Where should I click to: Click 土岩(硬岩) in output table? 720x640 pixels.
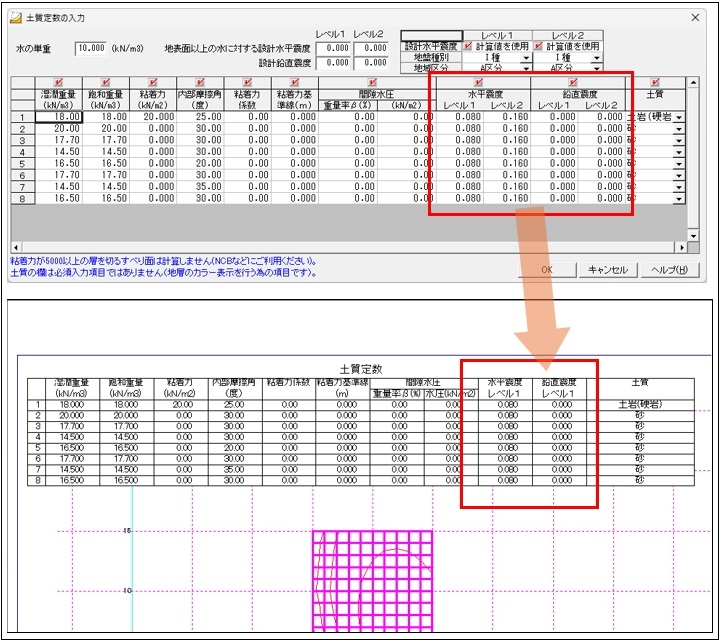coord(640,404)
